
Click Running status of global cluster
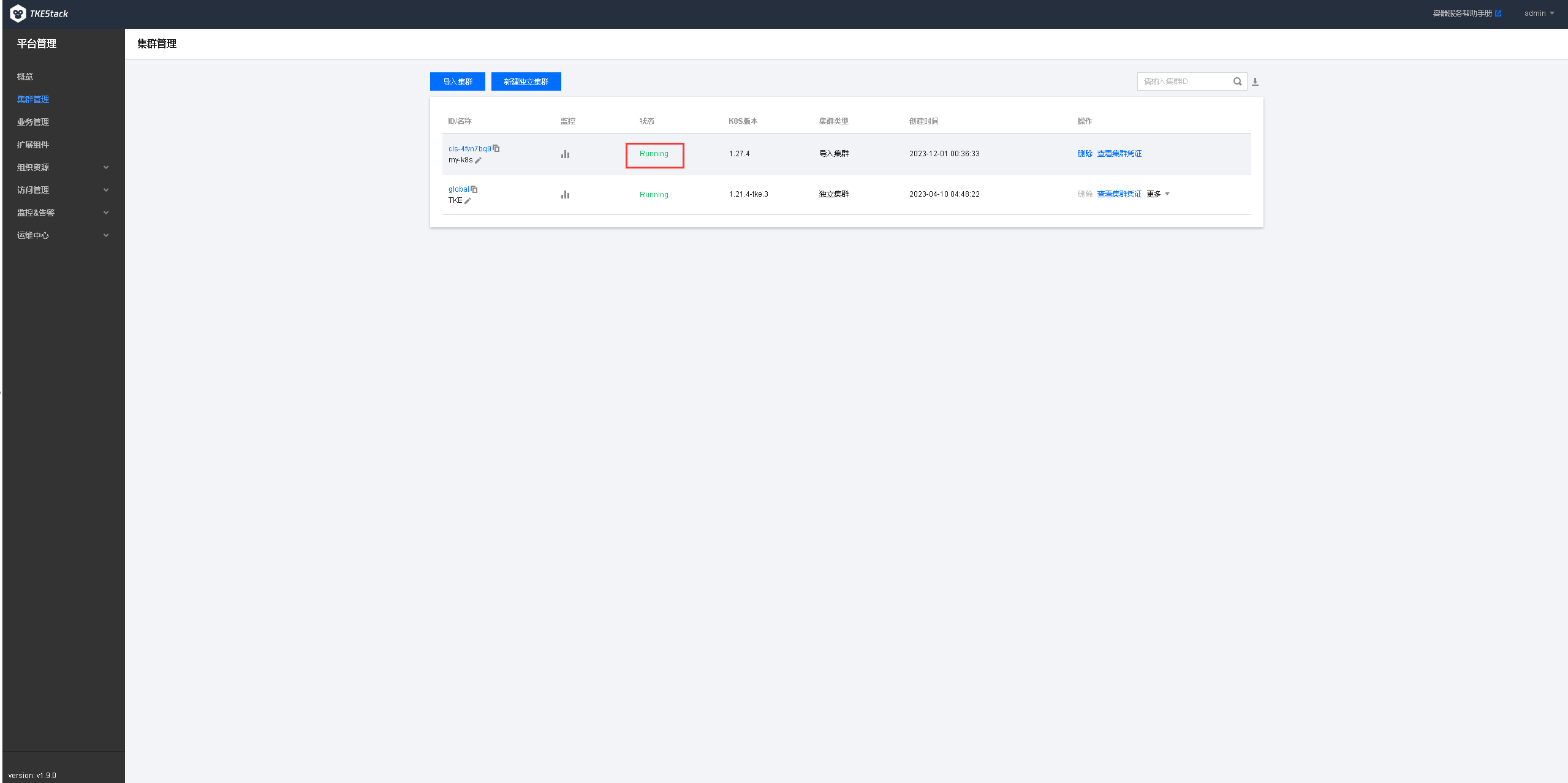coord(654,195)
